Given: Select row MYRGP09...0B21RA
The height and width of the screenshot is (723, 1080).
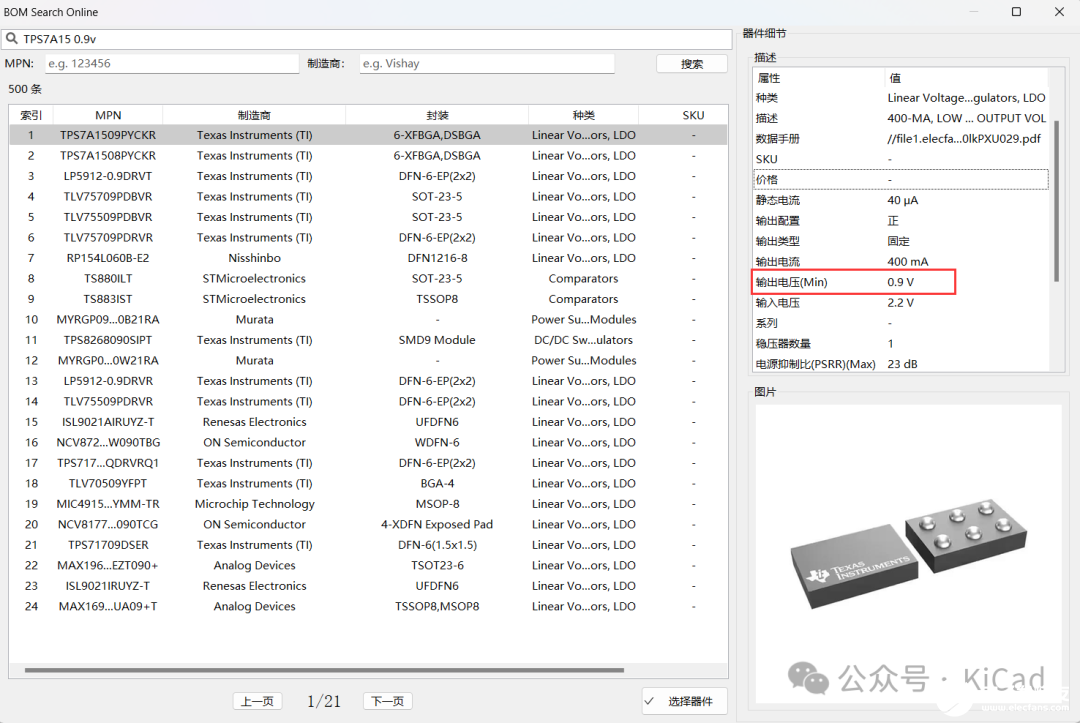Looking at the screenshot, I should [x=368, y=319].
